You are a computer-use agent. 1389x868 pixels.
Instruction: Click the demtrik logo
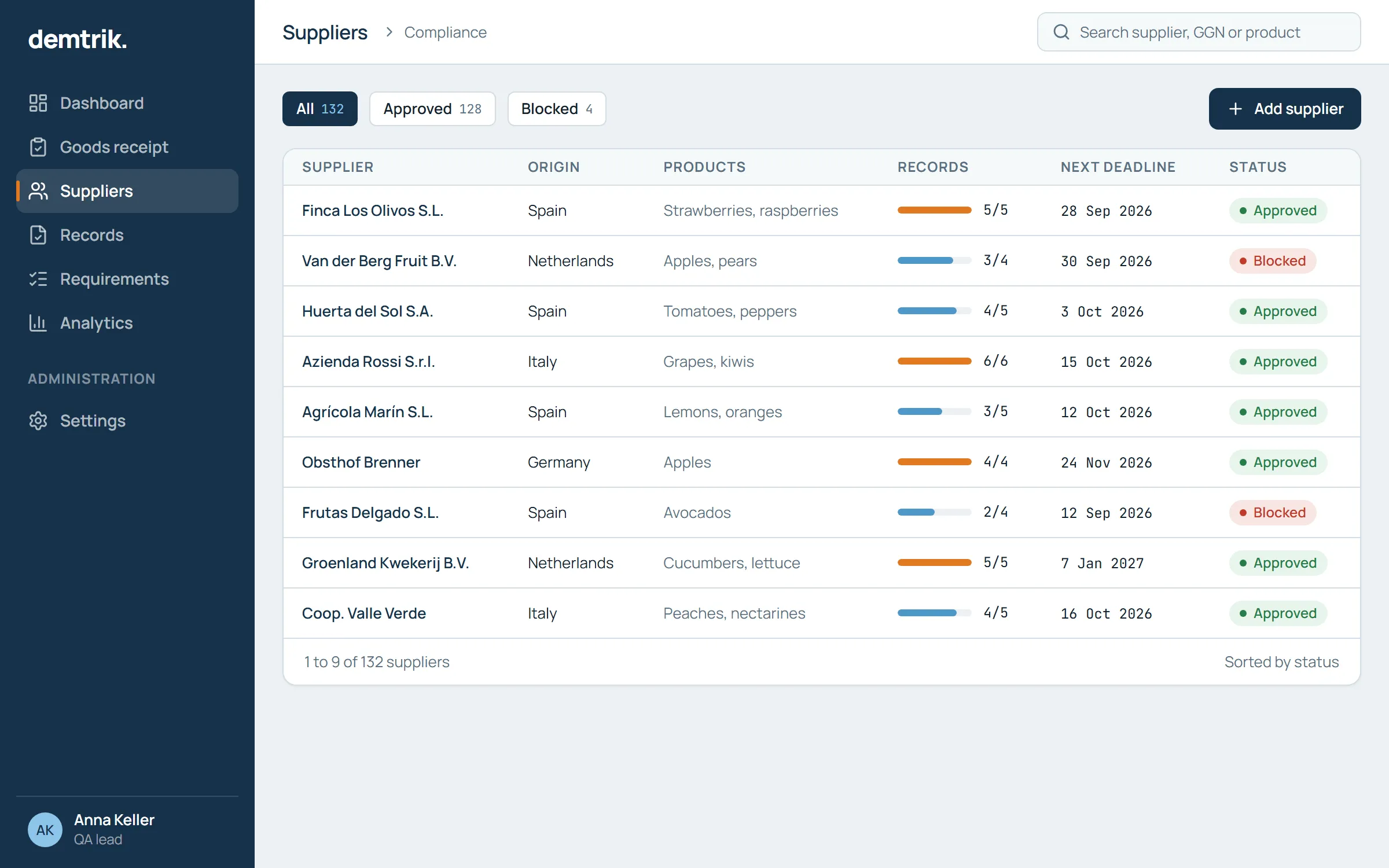[x=78, y=39]
